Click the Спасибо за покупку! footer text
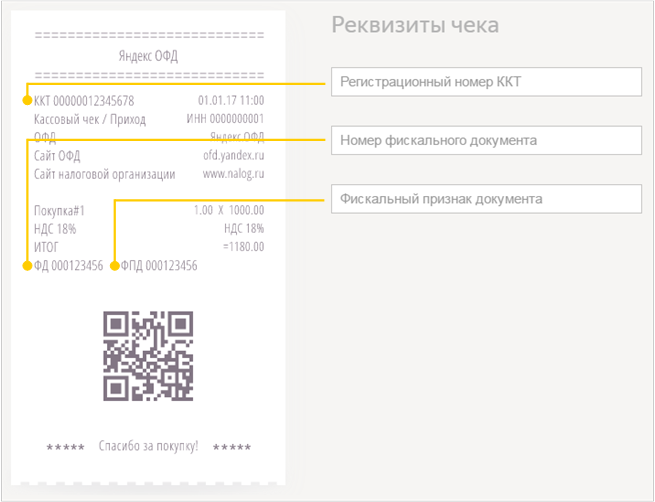The image size is (655, 502). [149, 446]
